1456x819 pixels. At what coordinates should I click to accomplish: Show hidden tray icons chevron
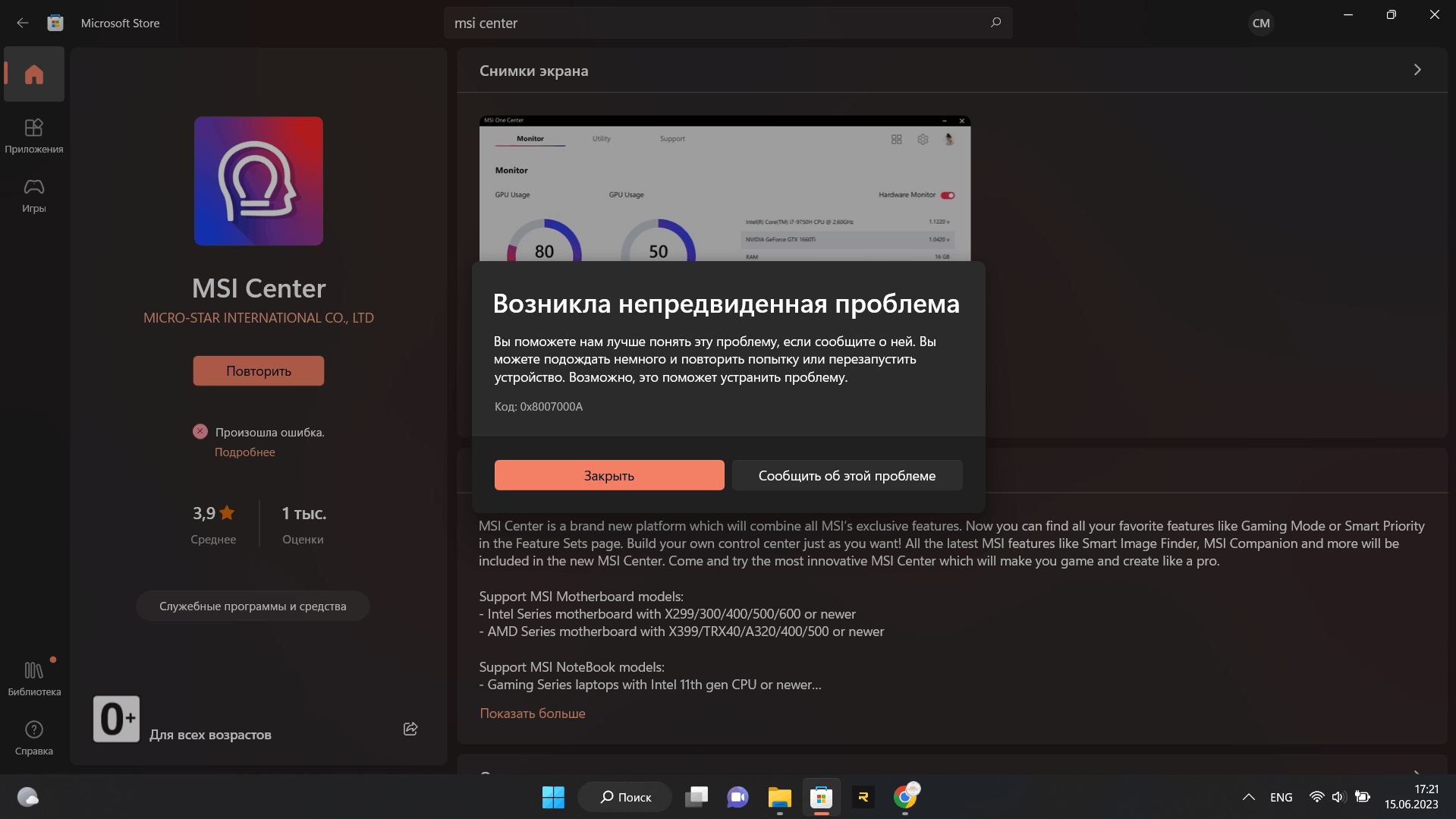click(x=1248, y=797)
